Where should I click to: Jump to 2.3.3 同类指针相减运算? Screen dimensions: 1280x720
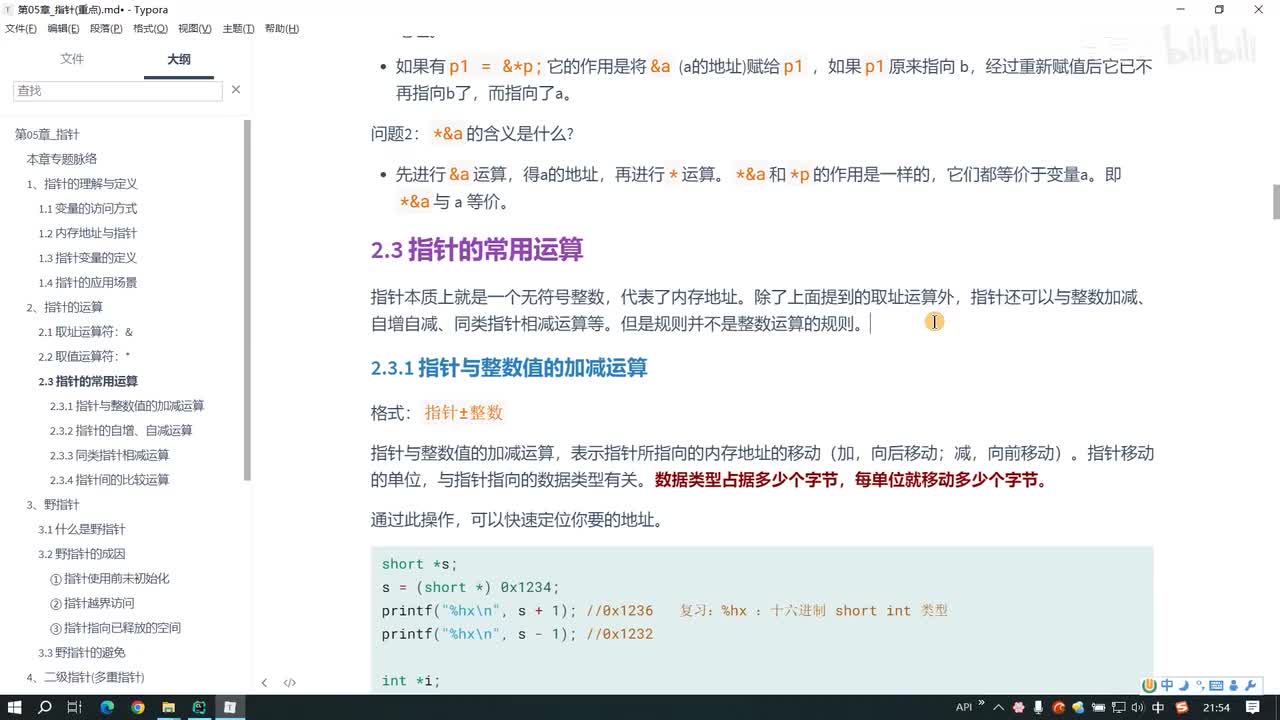(110, 455)
